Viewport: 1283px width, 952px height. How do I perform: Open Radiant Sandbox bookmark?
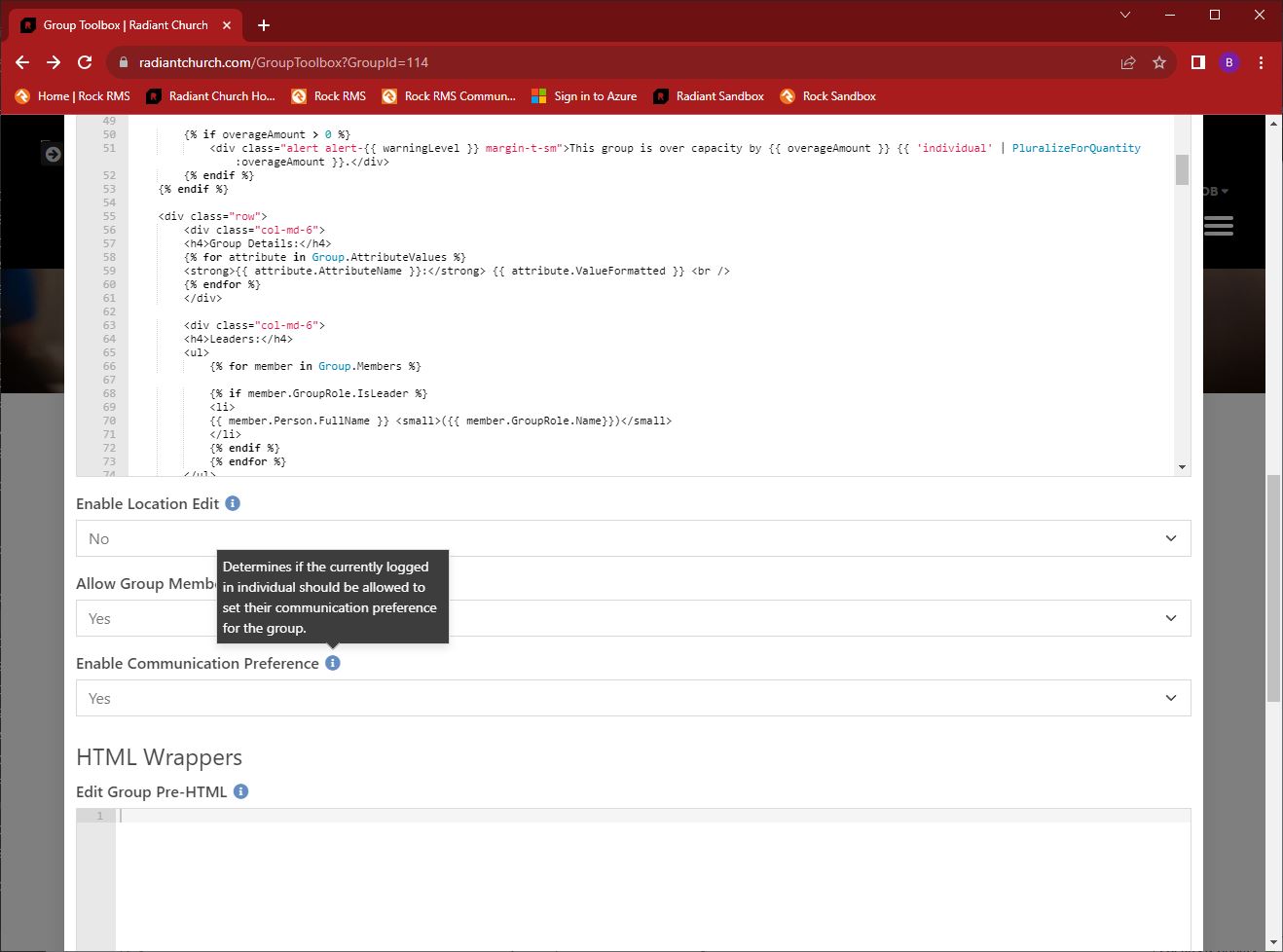point(709,96)
